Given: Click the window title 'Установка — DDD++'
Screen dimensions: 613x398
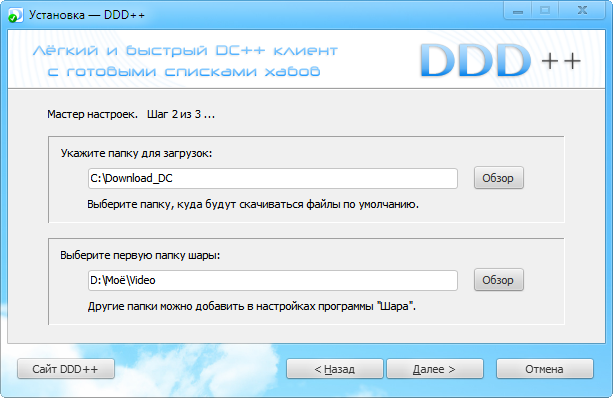Looking at the screenshot, I should 87,15.
